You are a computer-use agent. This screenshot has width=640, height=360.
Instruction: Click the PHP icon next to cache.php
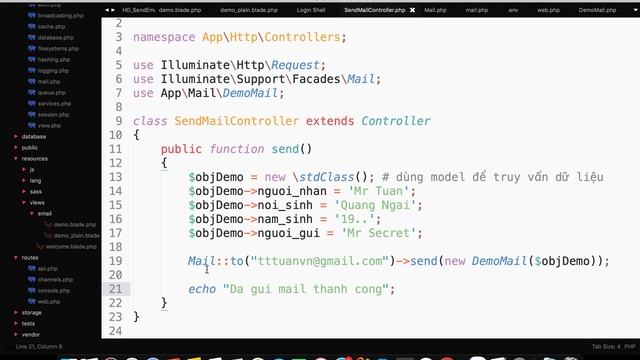pos(31,27)
